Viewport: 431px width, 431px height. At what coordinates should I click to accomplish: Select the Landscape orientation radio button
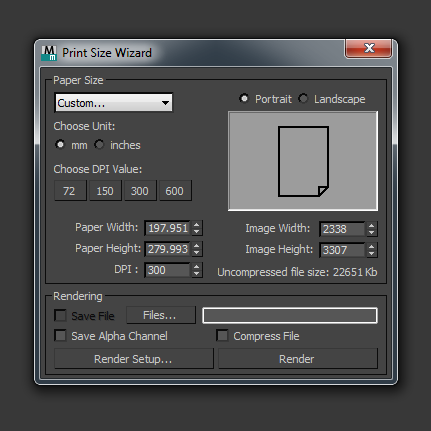click(303, 99)
